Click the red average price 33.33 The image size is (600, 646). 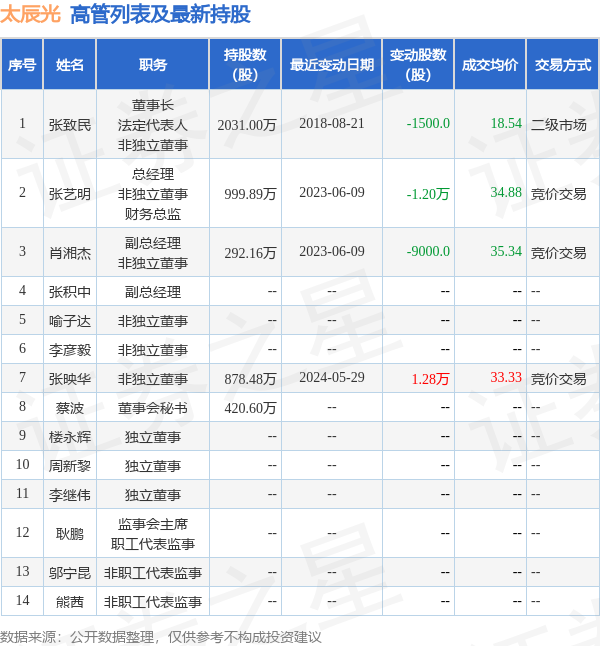click(506, 377)
